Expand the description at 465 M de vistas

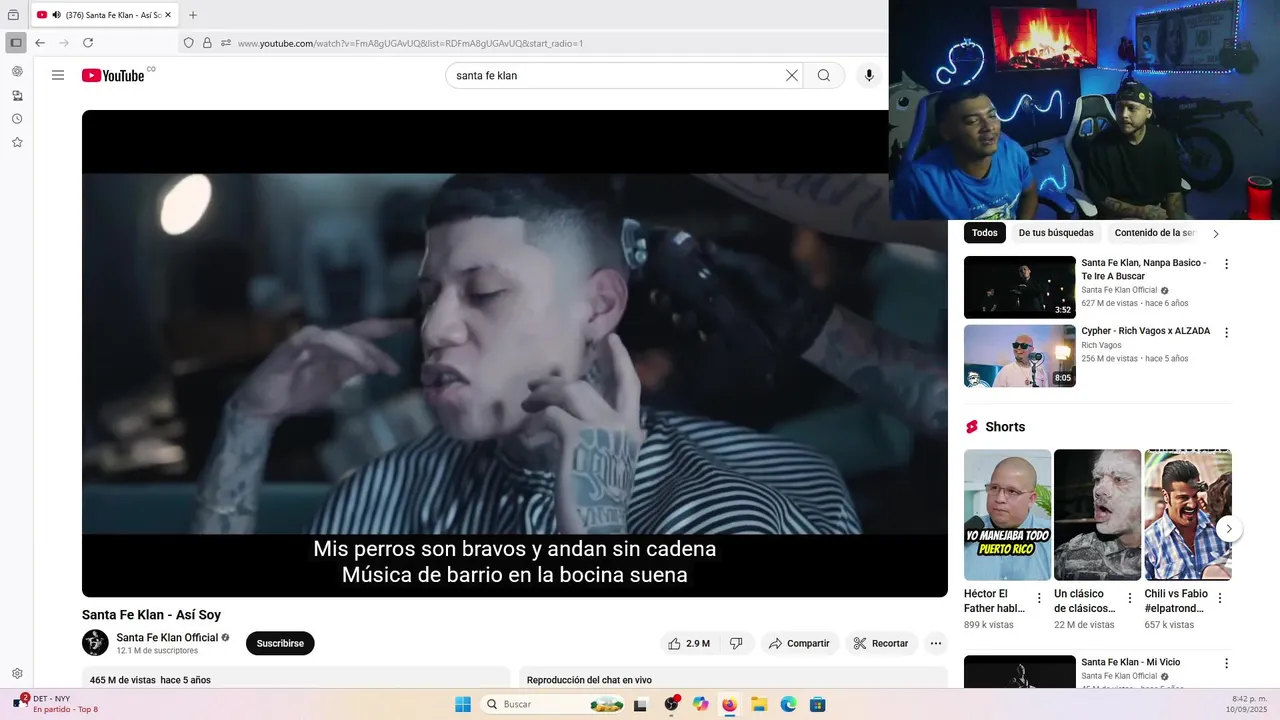tap(296, 679)
